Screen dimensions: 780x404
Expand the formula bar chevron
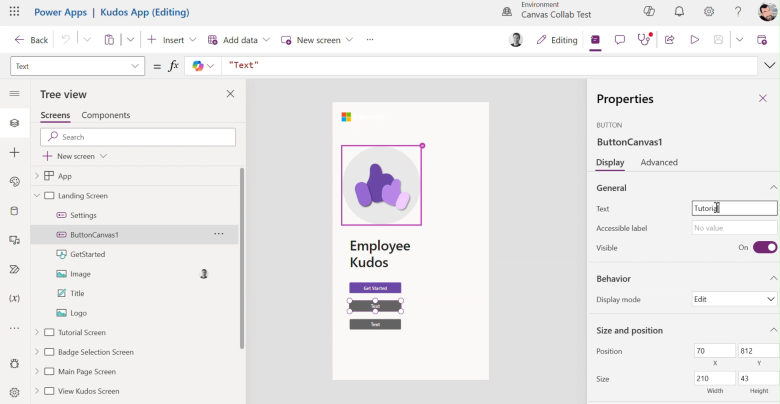769,65
